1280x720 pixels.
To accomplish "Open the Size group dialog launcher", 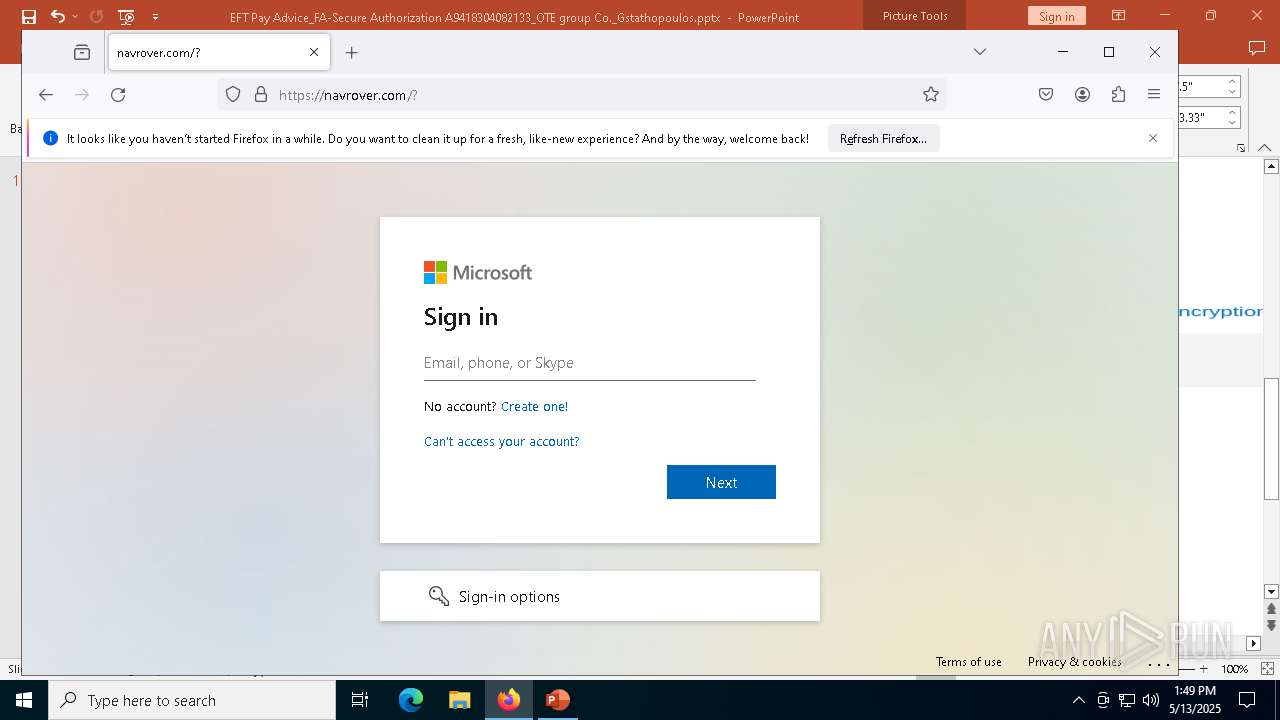I will click(1241, 148).
